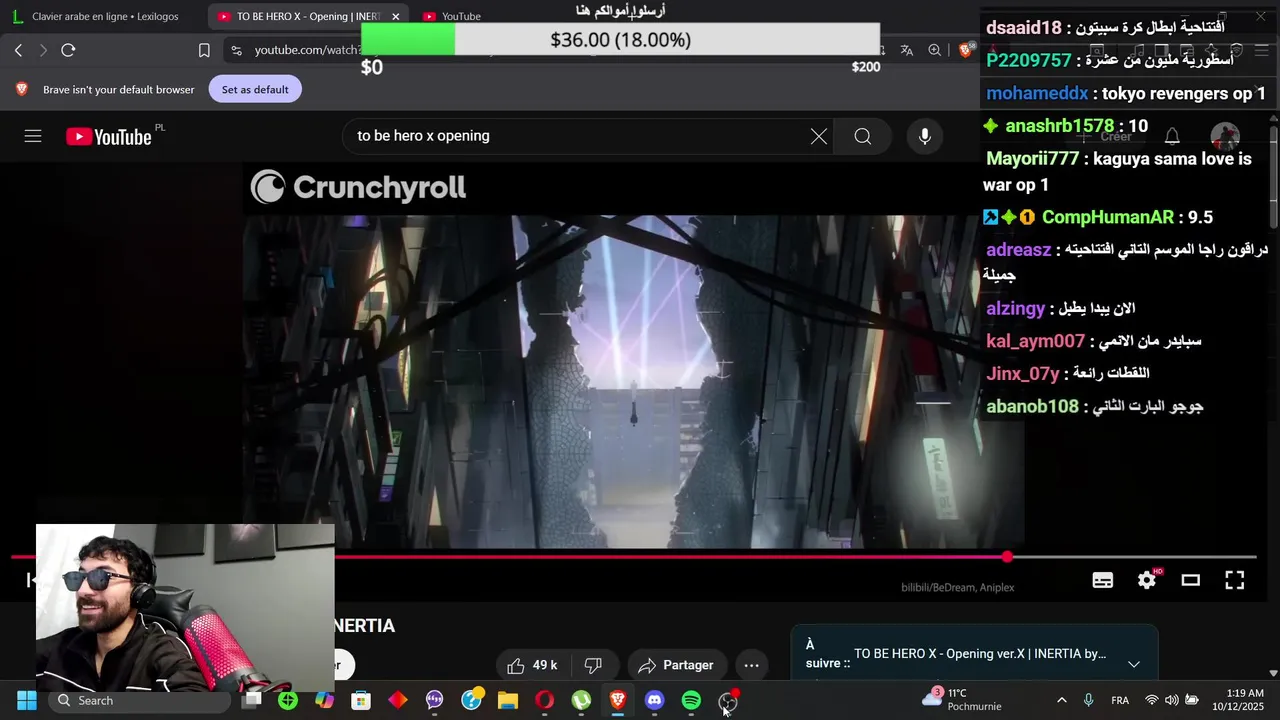Open the weather widget showing 11°C
Viewport: 1280px width, 720px height.
tap(960, 700)
